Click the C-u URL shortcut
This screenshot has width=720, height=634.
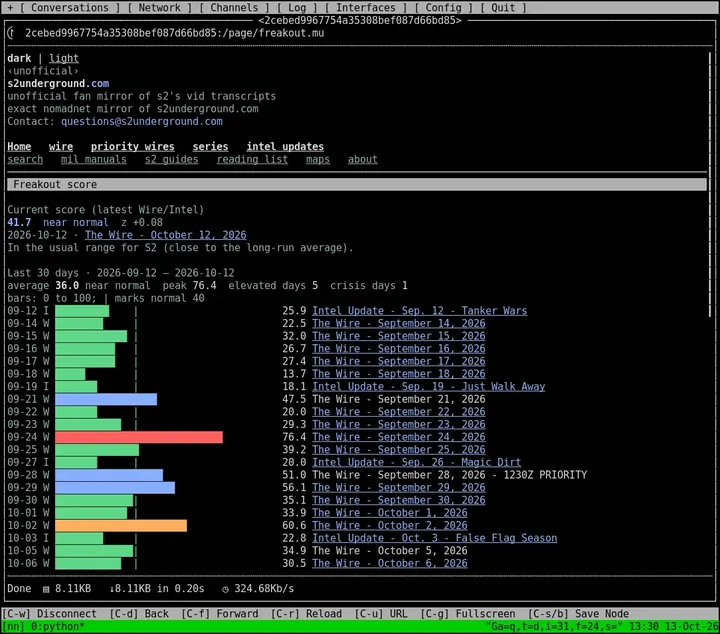click(x=381, y=614)
